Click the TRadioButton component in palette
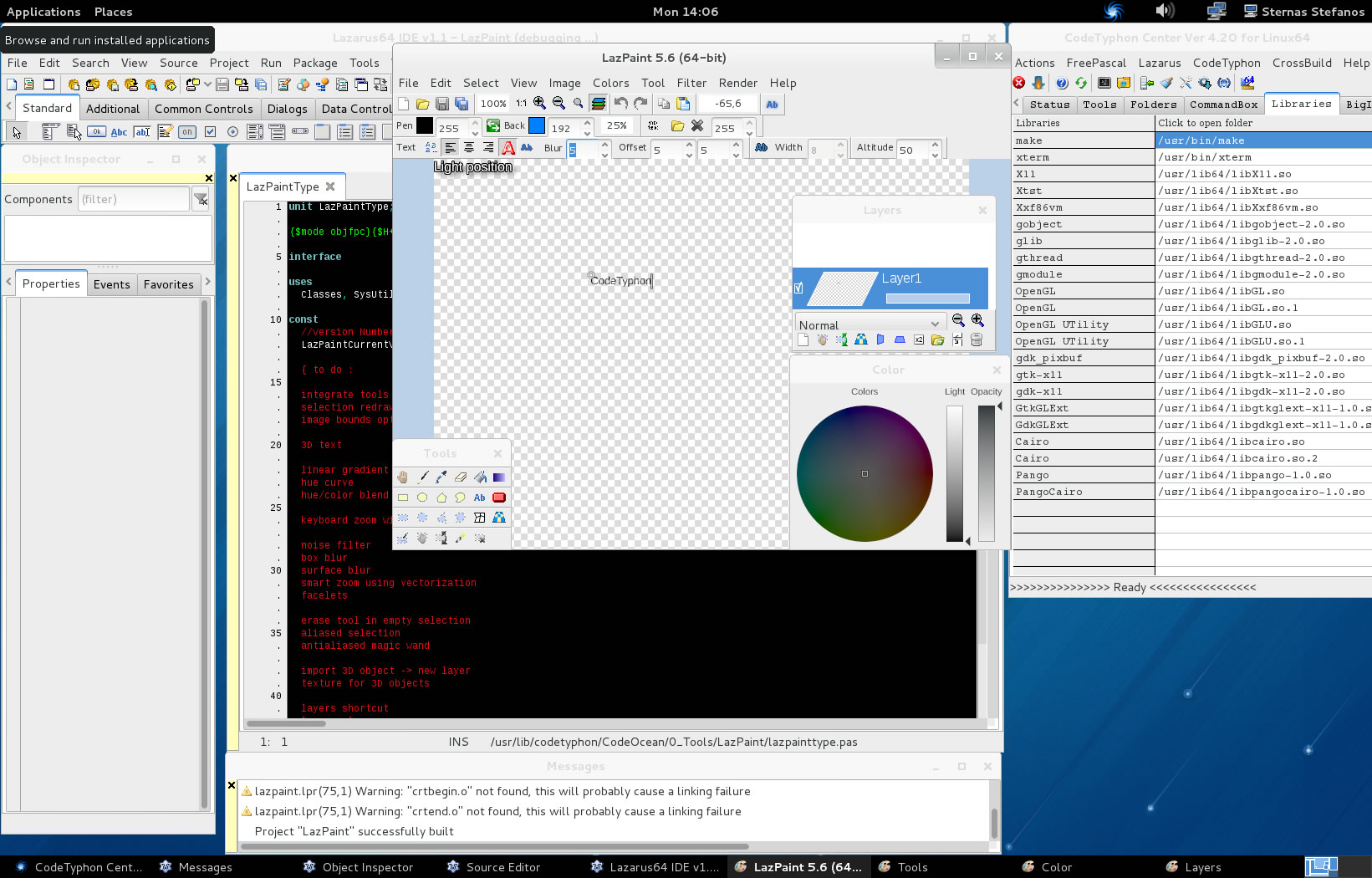This screenshot has width=1372, height=878. [233, 132]
